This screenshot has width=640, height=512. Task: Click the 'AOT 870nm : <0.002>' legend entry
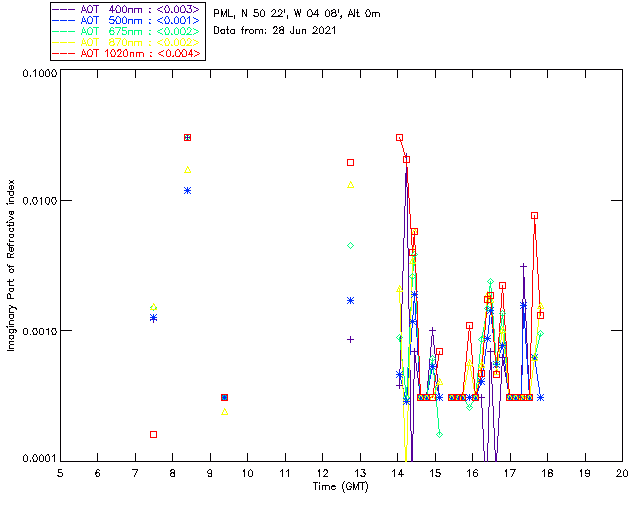(127, 42)
